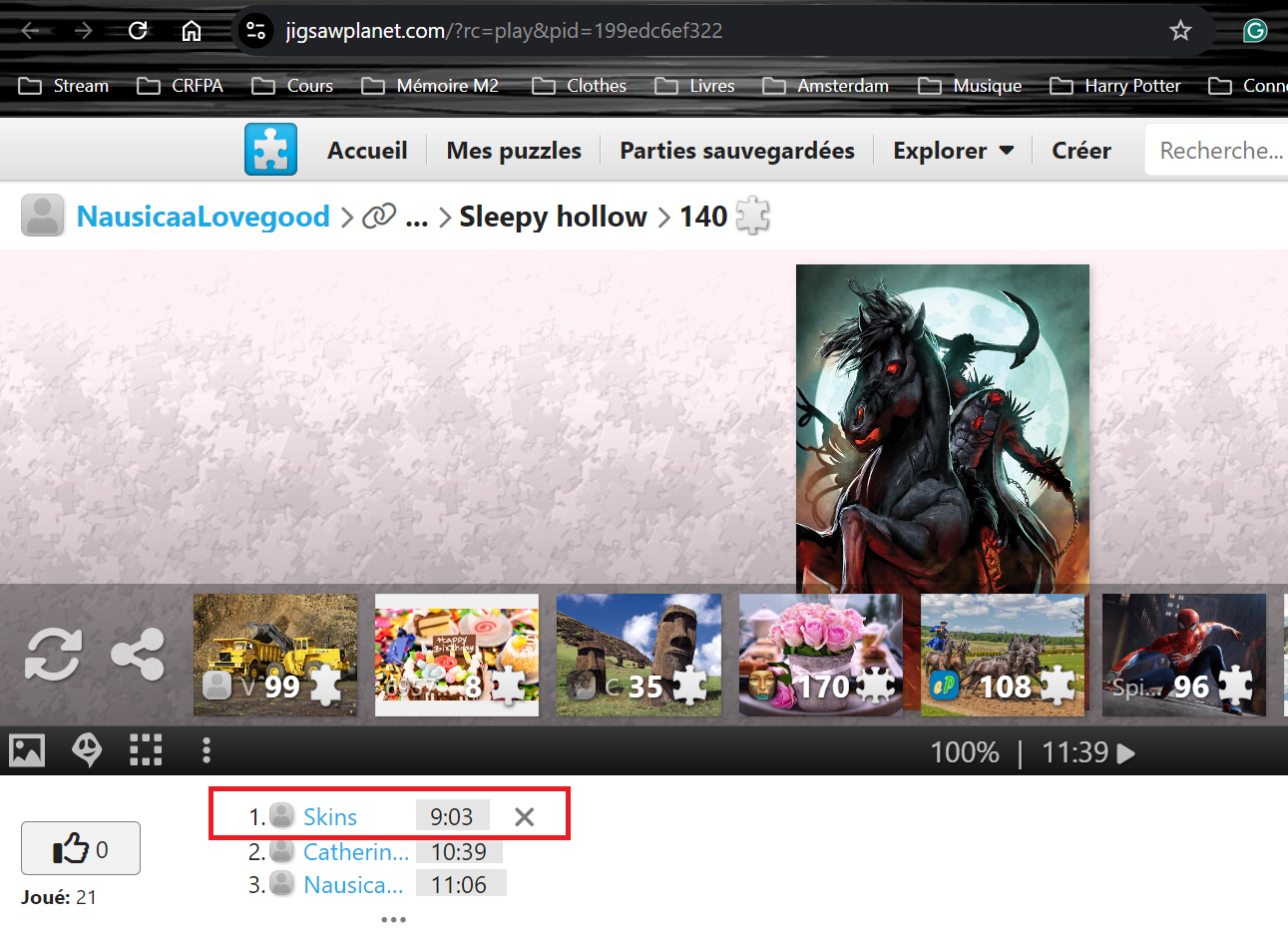Bookmark this page with the star
The image size is (1288, 939).
(1180, 31)
